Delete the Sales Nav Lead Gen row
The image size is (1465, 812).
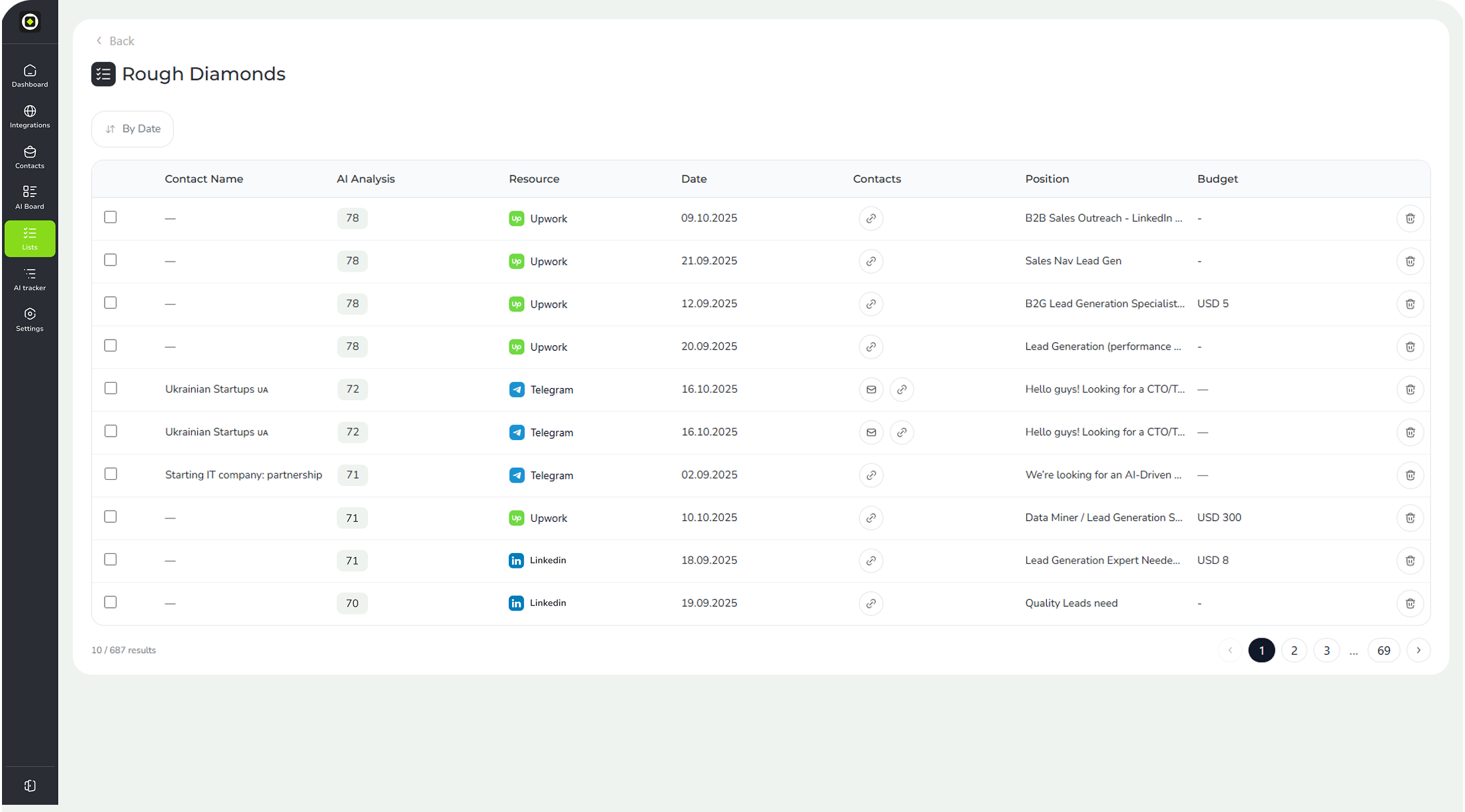1410,261
